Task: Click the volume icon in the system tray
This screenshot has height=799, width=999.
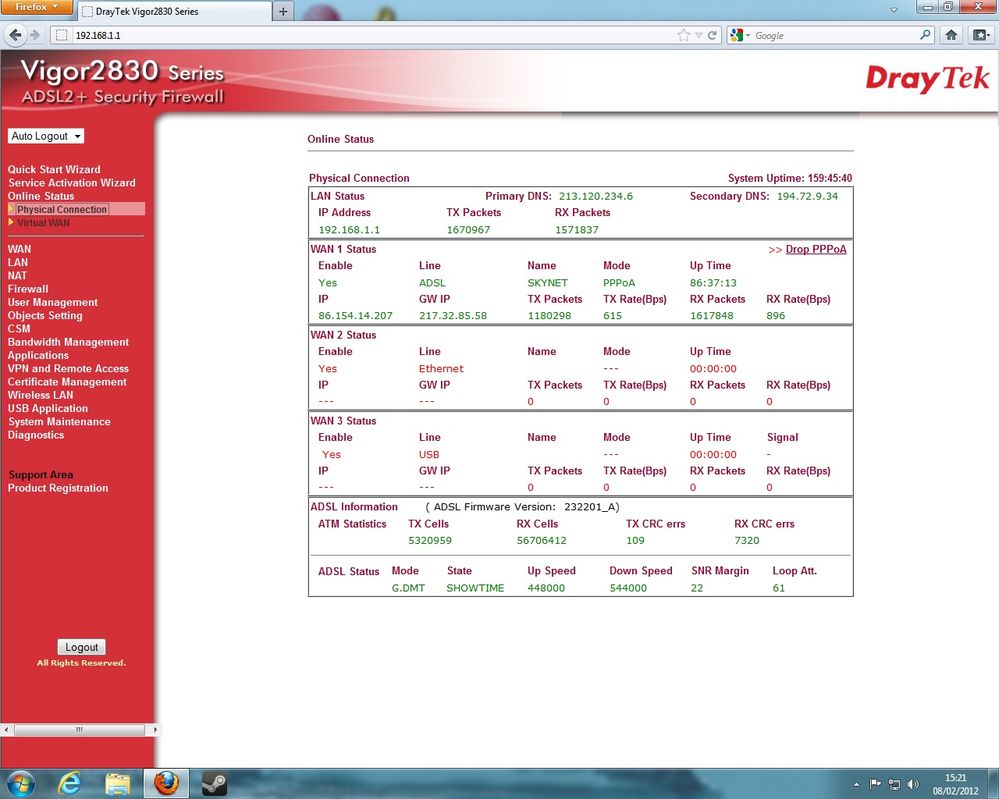Action: click(911, 784)
